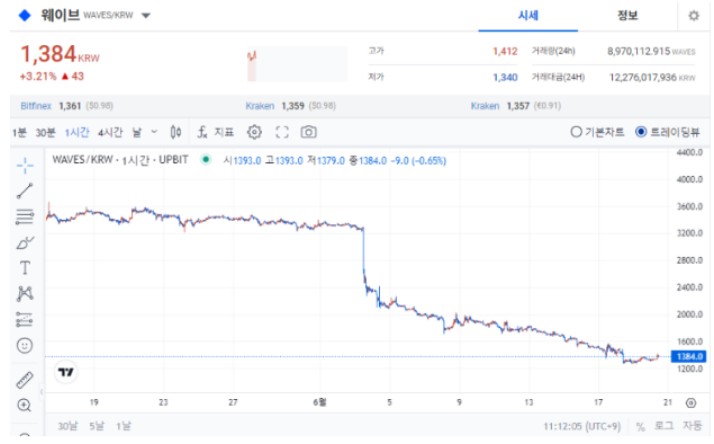Expand the interval dropdown arrow next to 날

tap(154, 132)
